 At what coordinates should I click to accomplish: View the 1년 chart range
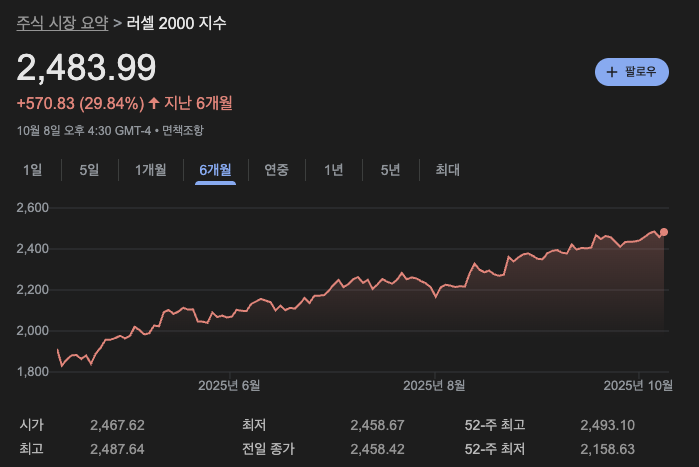[333, 170]
